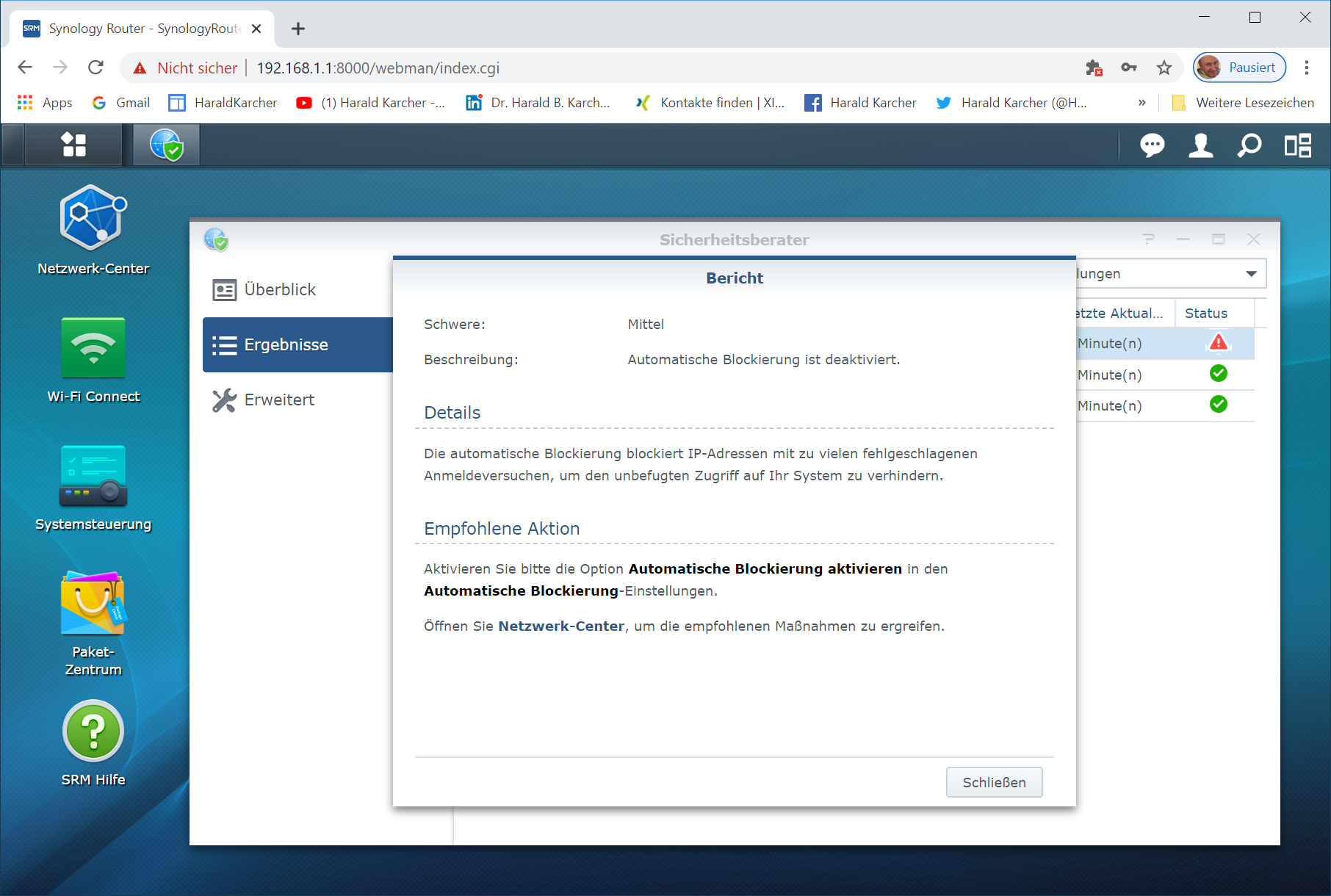Open Paket-Zentrum desktop icon
The width and height of the screenshot is (1331, 896).
93,624
